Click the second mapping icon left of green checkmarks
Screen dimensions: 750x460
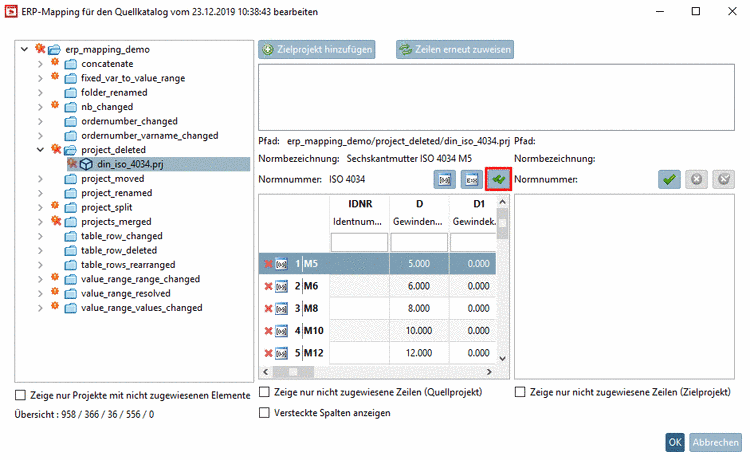[x=472, y=180]
